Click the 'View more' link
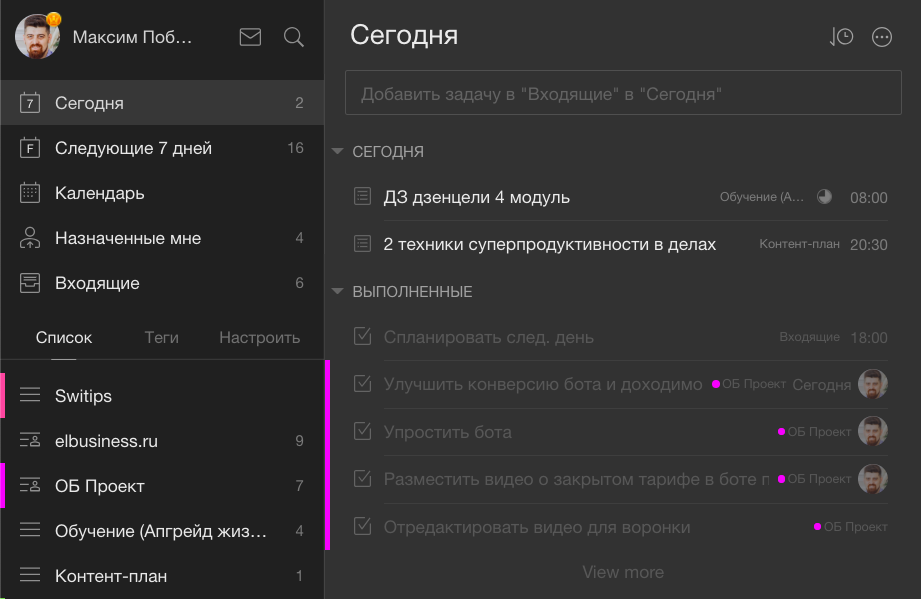The width and height of the screenshot is (921, 599). pos(623,572)
